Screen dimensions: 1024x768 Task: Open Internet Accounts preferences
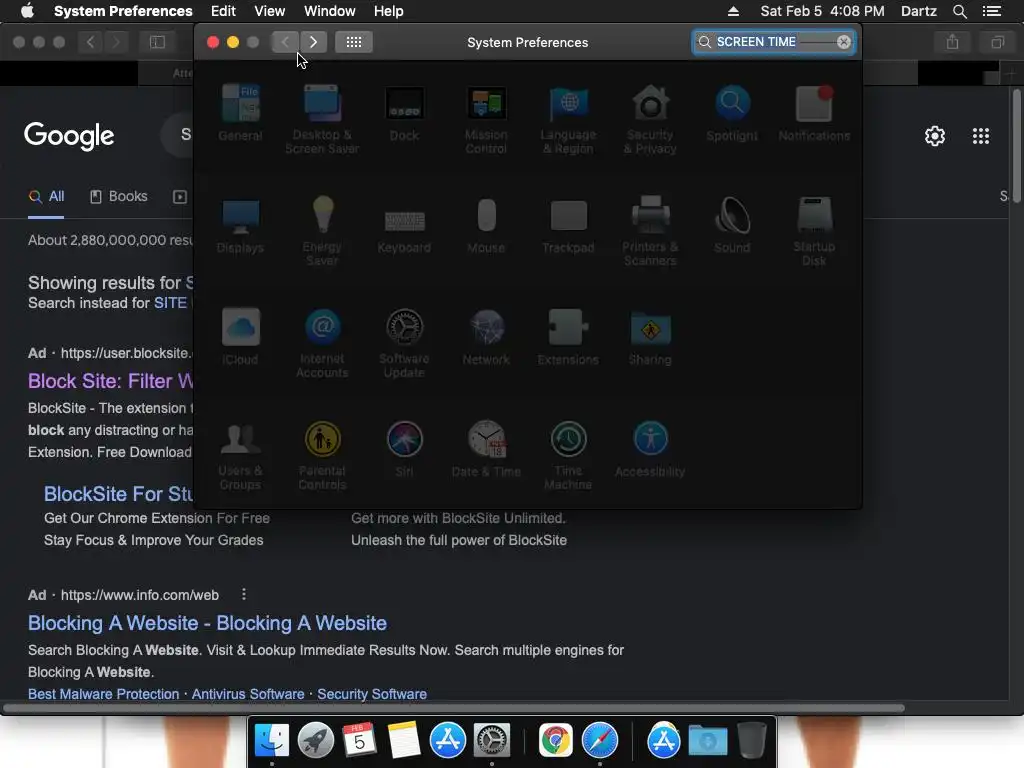[x=322, y=343]
